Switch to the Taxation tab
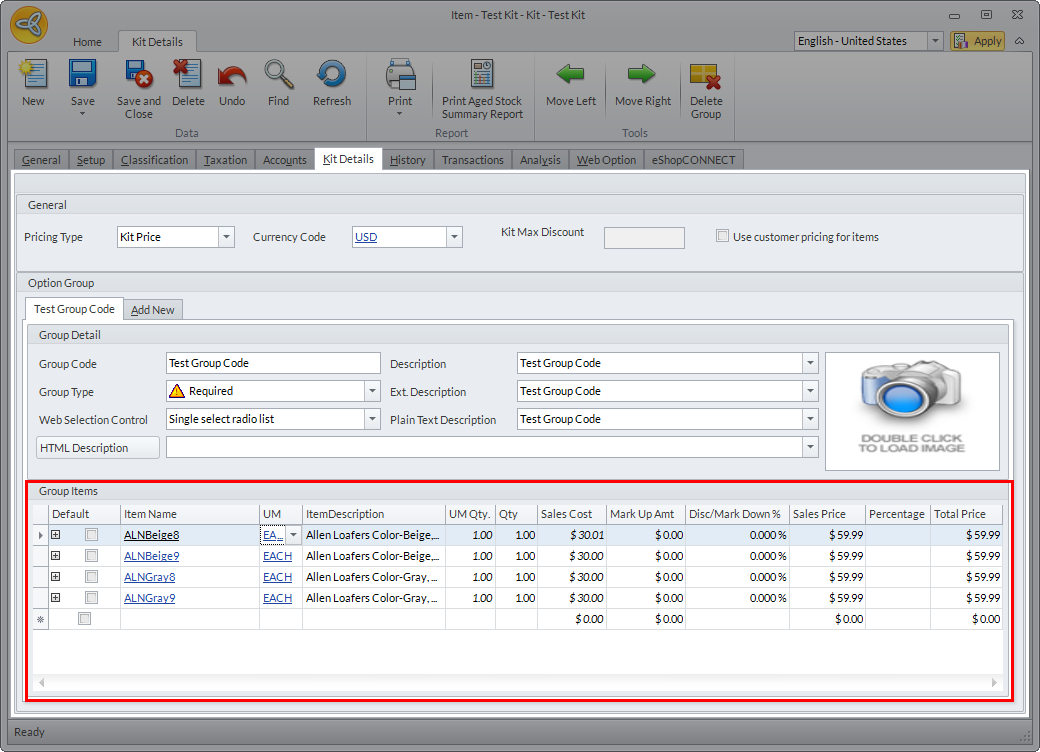The image size is (1040, 752). (226, 160)
